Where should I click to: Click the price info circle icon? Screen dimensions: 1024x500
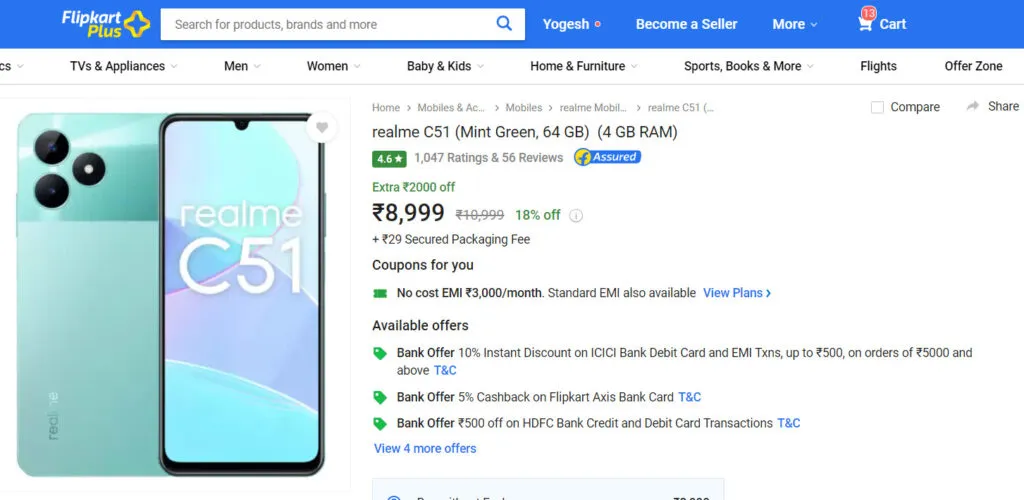point(576,215)
